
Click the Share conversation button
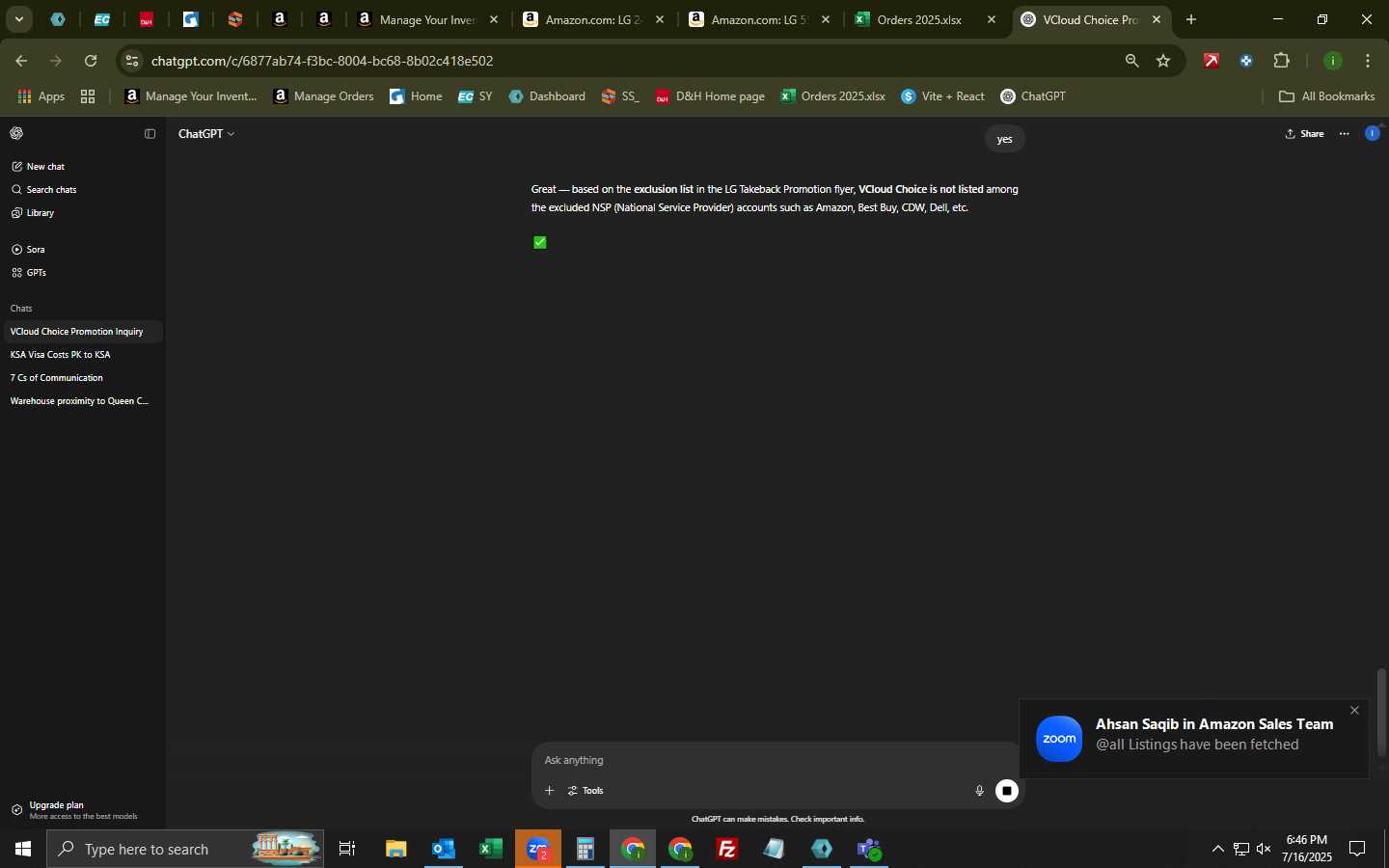pyautogui.click(x=1304, y=134)
